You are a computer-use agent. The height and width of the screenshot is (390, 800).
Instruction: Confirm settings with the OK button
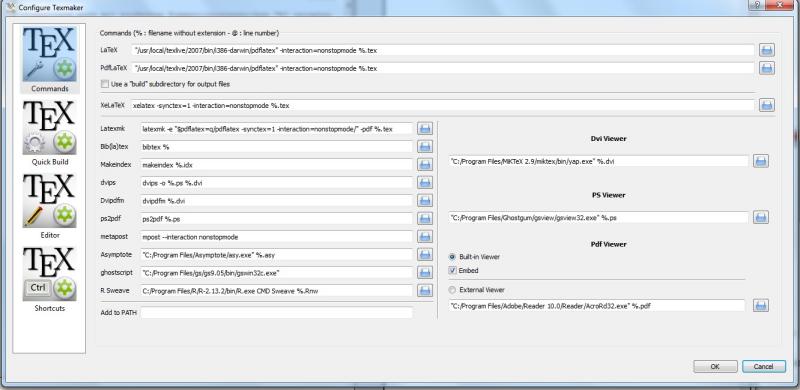715,367
